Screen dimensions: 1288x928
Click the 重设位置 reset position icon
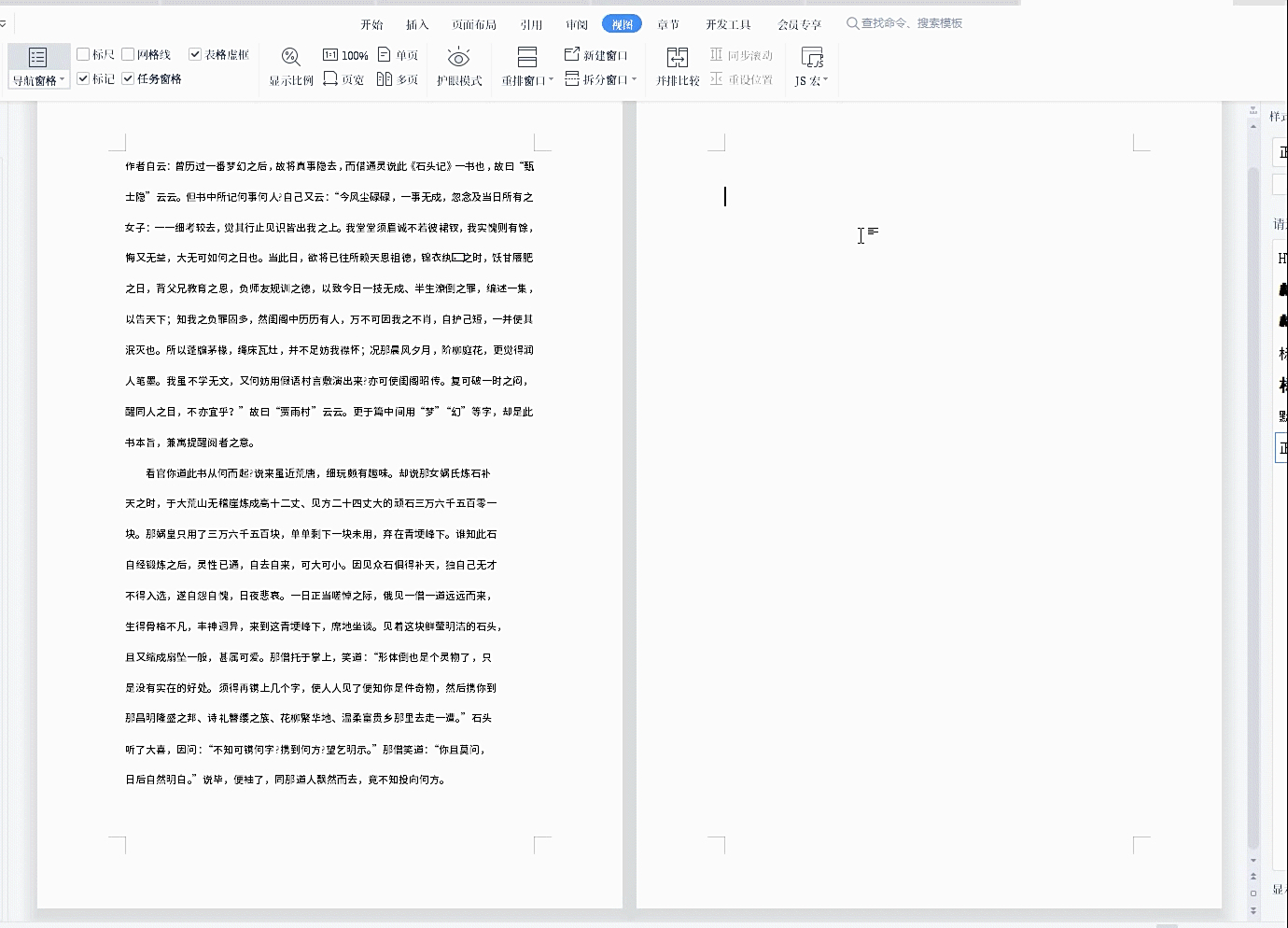tap(717, 79)
